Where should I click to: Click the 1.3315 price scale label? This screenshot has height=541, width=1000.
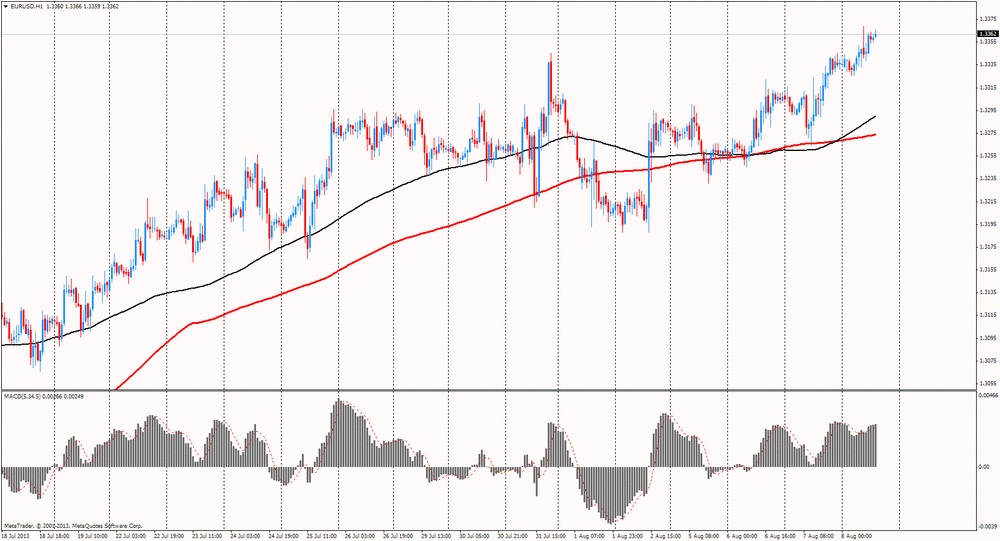pos(987,87)
